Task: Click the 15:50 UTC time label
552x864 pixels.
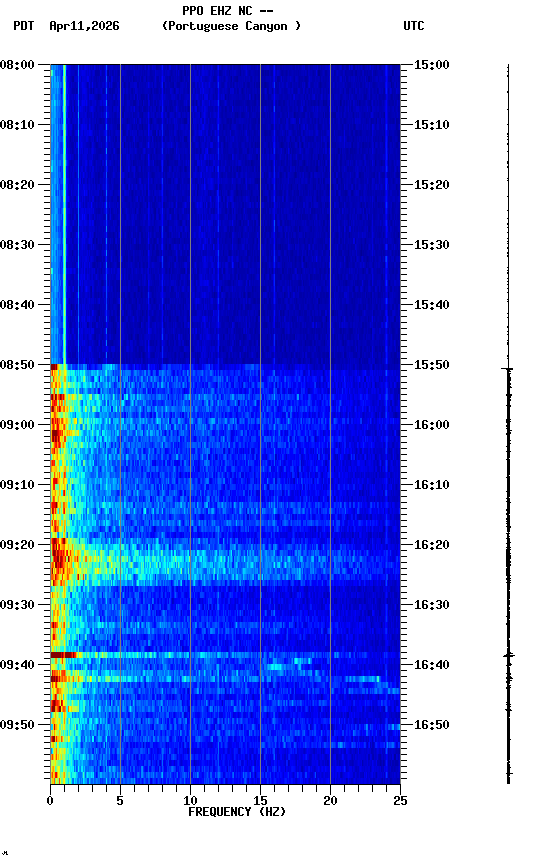Action: coord(432,365)
